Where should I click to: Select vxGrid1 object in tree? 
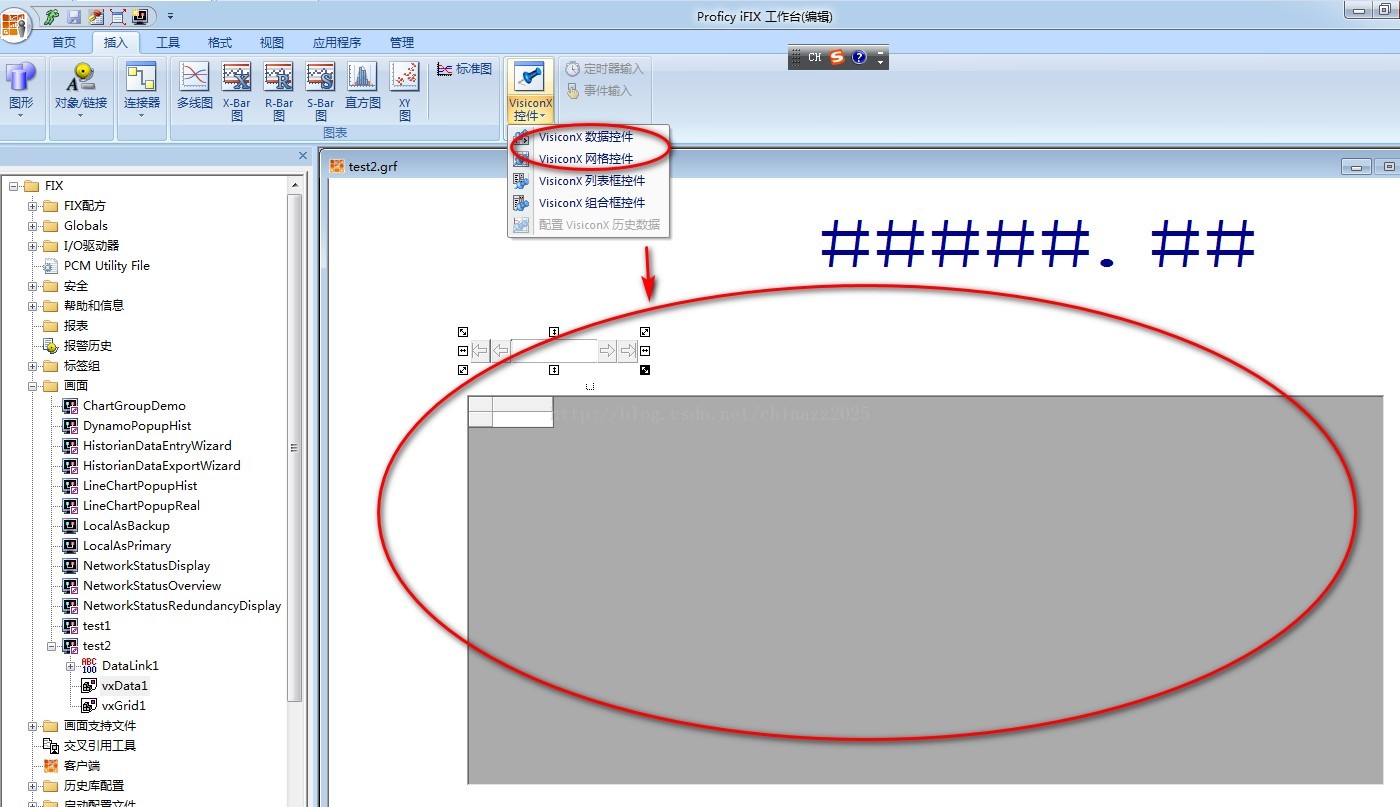[124, 706]
